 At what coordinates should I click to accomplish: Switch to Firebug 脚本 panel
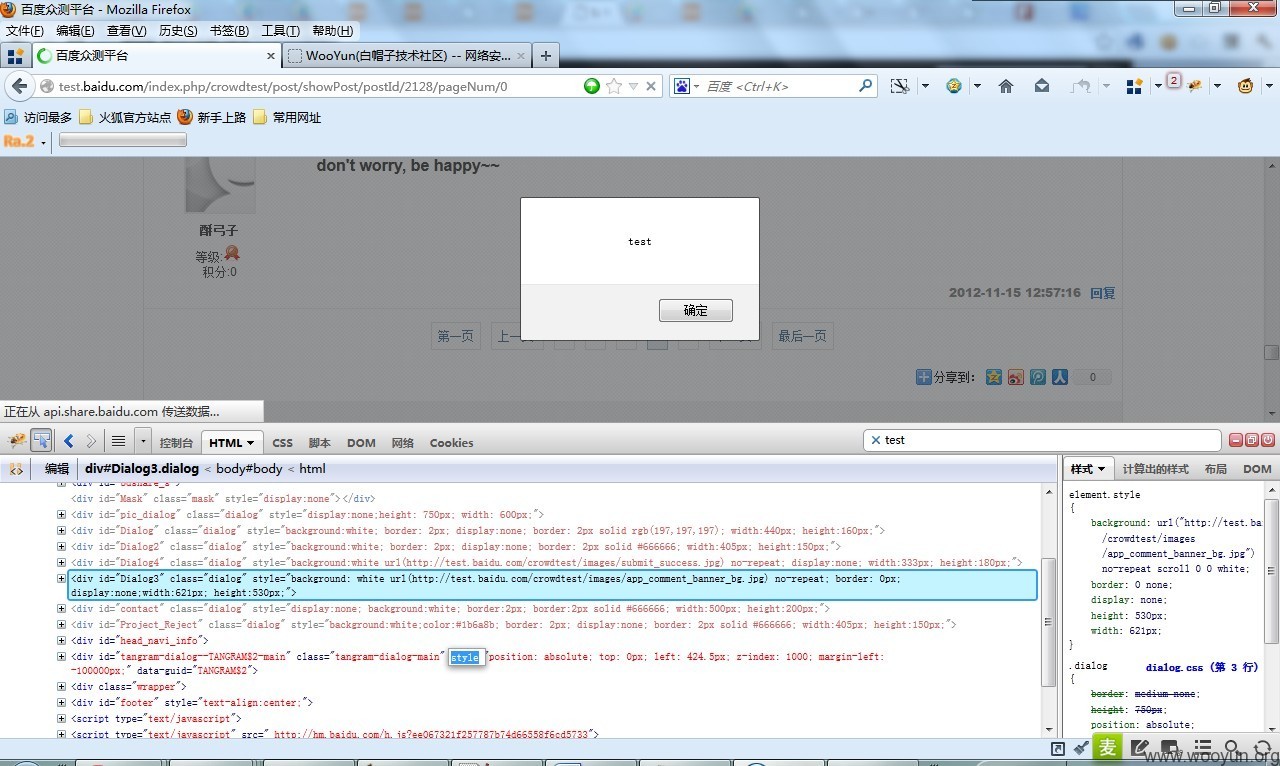[x=319, y=443]
